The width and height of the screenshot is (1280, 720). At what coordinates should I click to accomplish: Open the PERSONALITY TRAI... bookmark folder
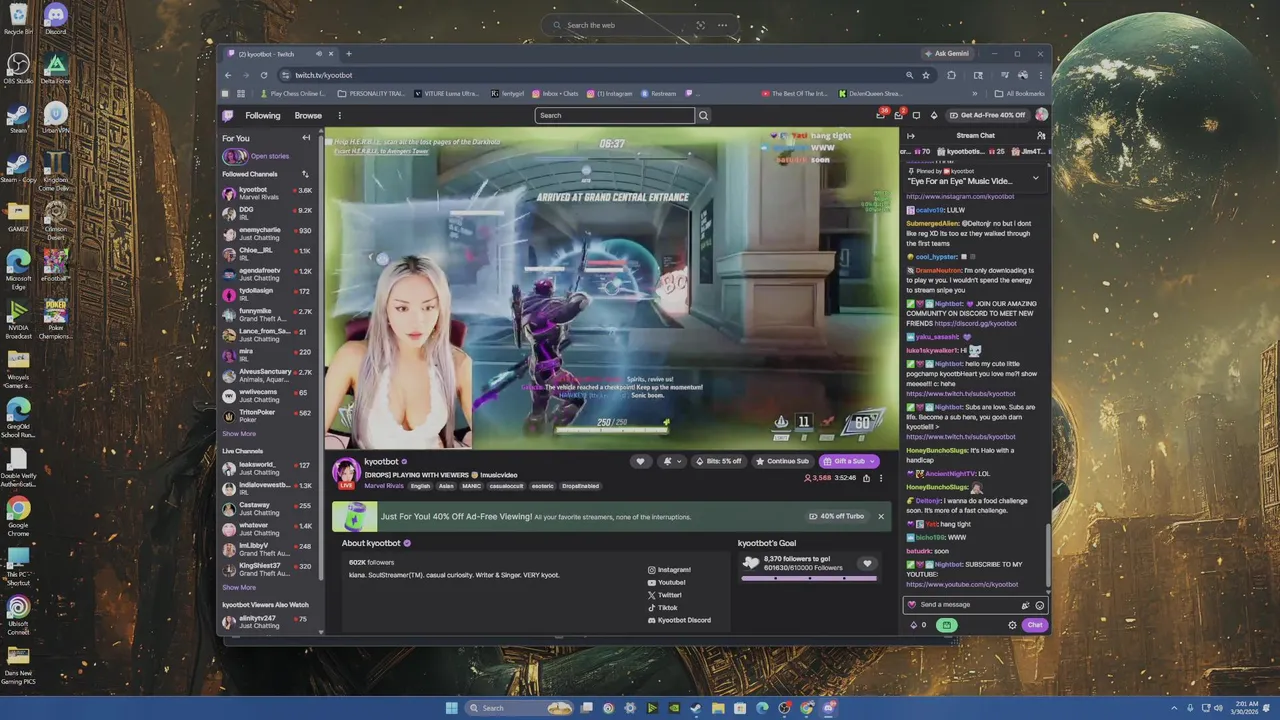tap(371, 94)
